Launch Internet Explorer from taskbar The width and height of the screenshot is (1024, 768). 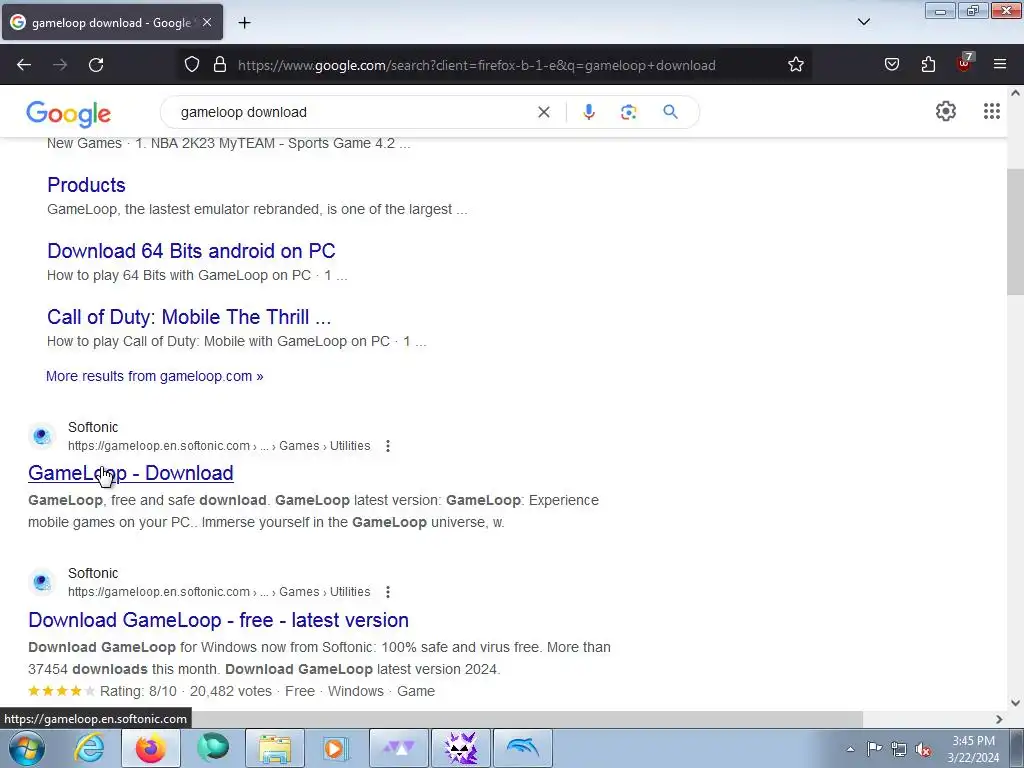click(x=89, y=748)
